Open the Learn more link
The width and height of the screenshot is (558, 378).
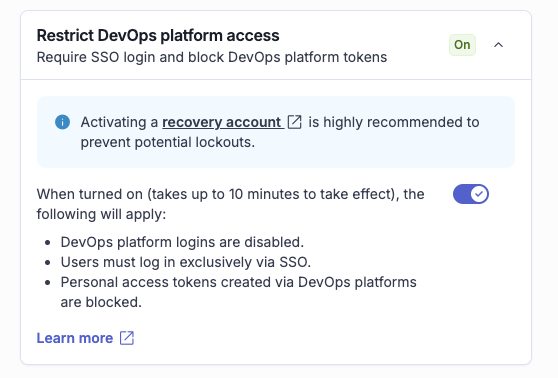click(75, 338)
